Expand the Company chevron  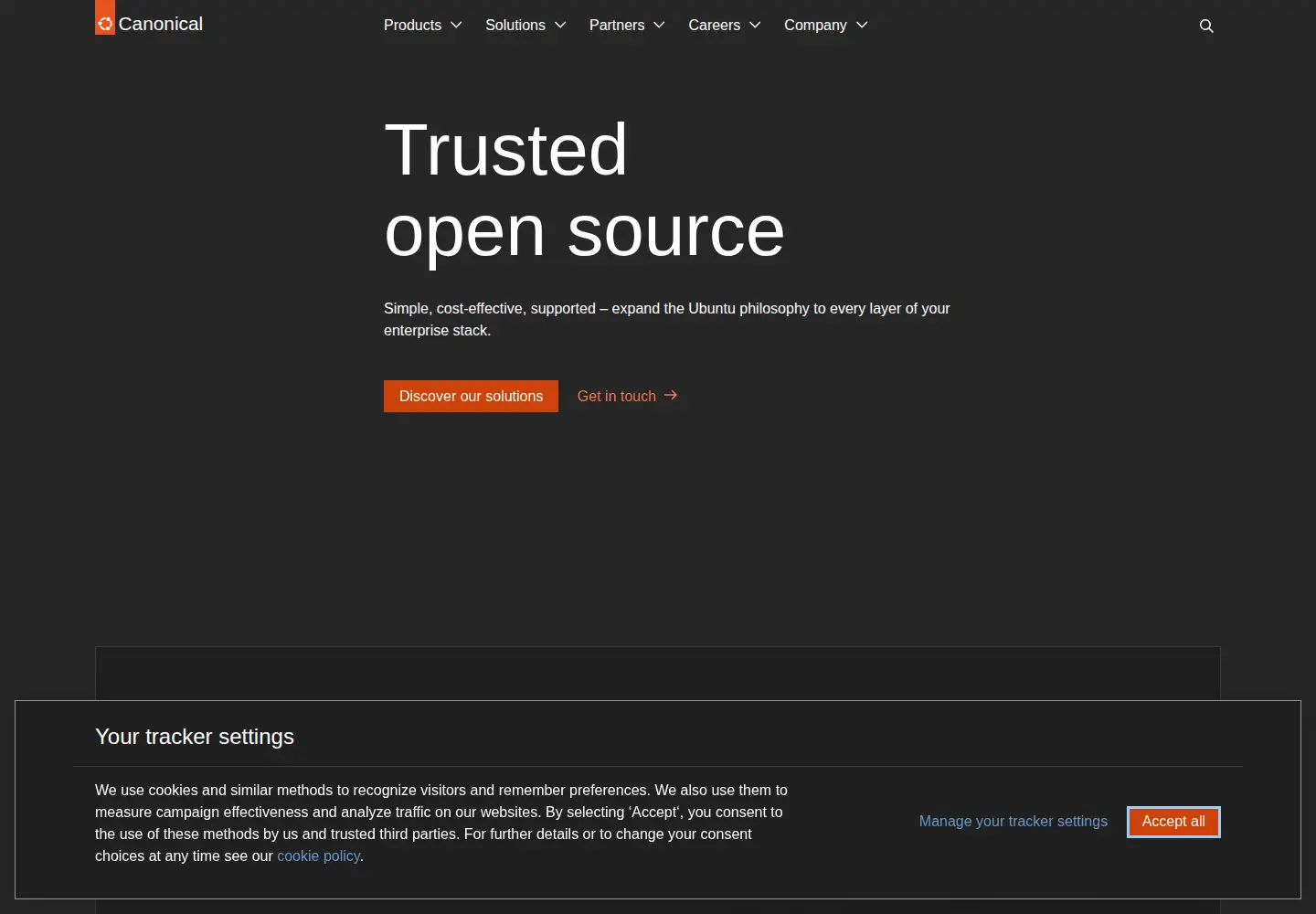point(862,25)
